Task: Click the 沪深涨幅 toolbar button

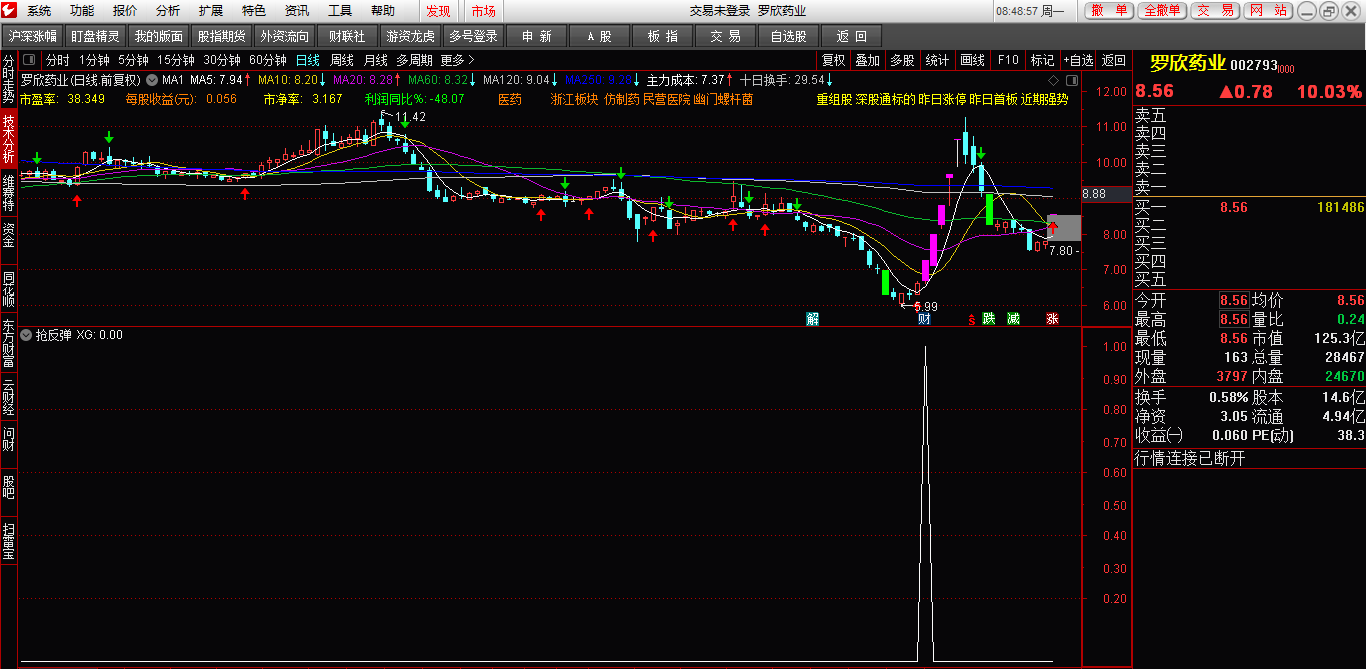Action: 33,36
